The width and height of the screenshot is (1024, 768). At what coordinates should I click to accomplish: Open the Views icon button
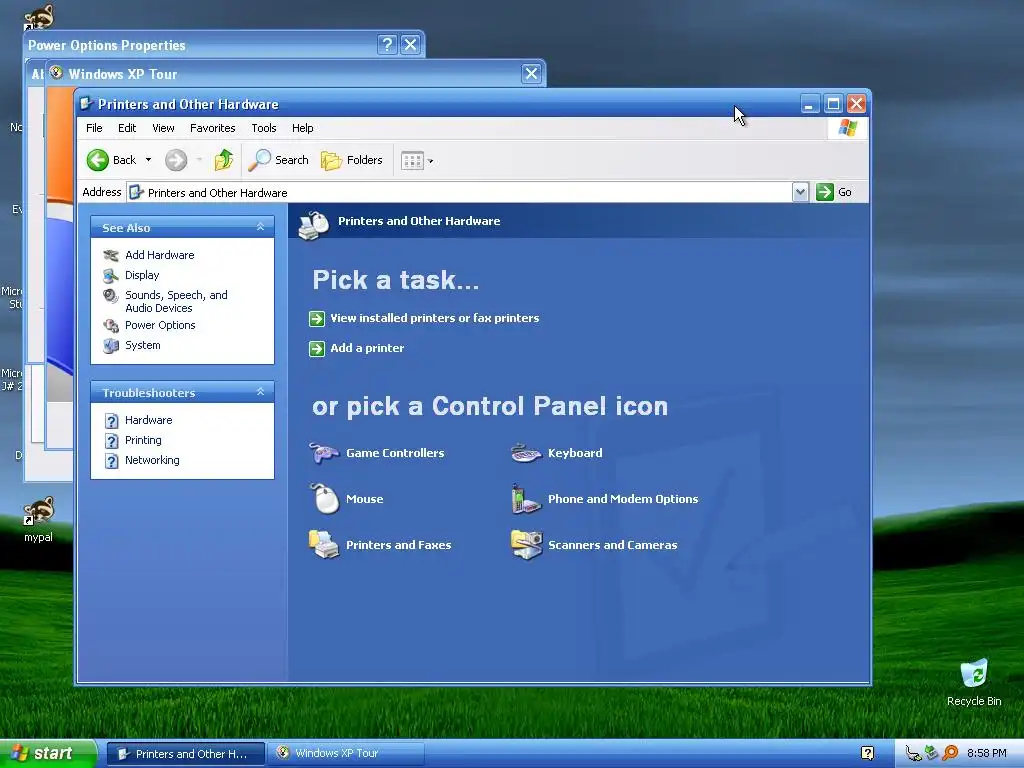pos(412,161)
